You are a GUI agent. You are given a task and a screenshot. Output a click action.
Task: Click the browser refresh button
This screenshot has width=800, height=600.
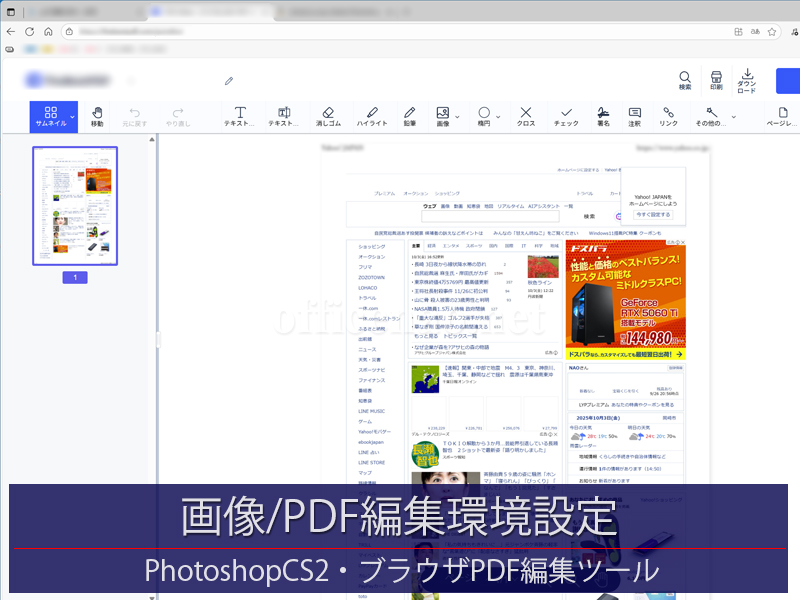click(x=29, y=32)
